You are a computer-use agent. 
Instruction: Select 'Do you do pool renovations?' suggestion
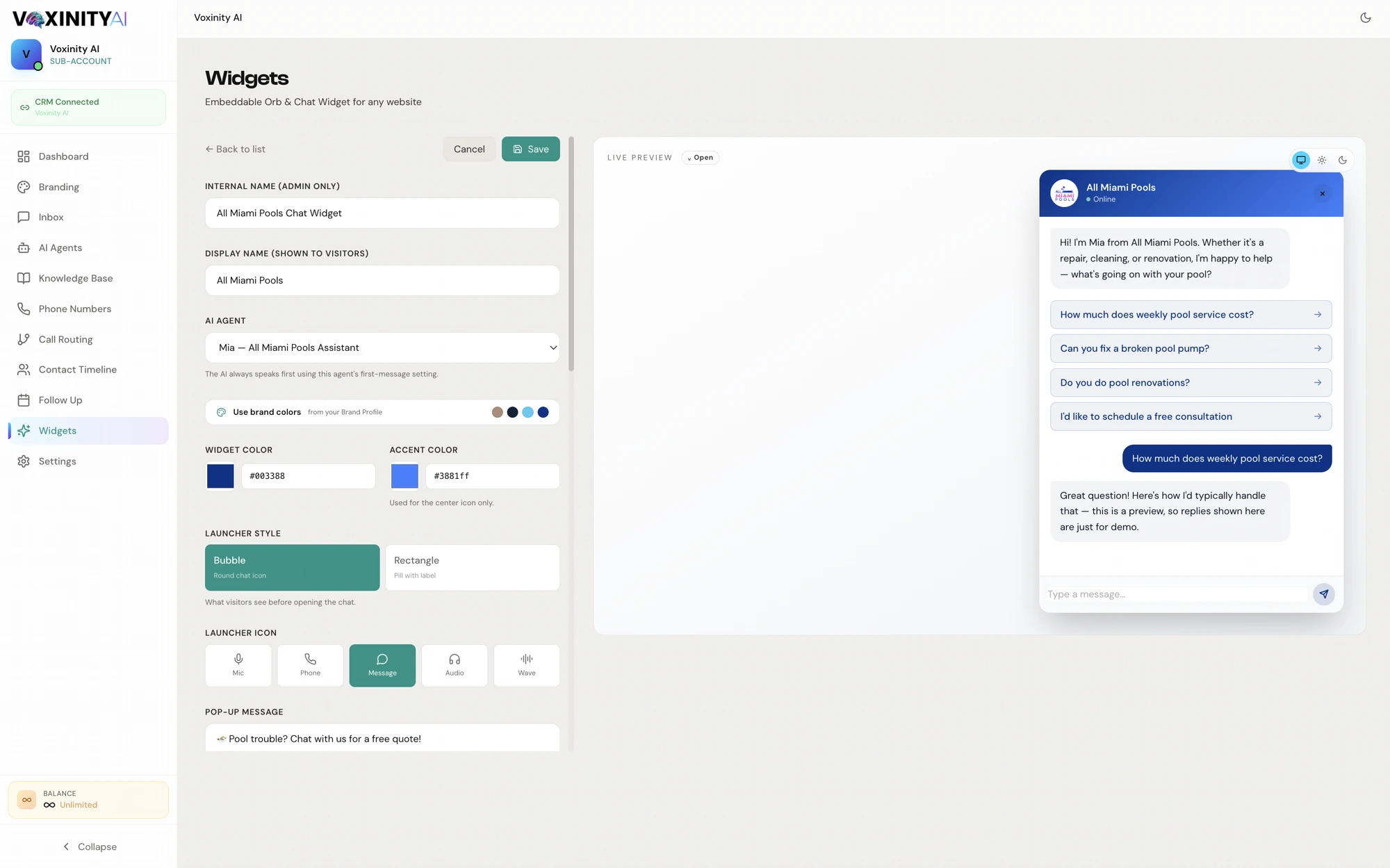tap(1191, 383)
